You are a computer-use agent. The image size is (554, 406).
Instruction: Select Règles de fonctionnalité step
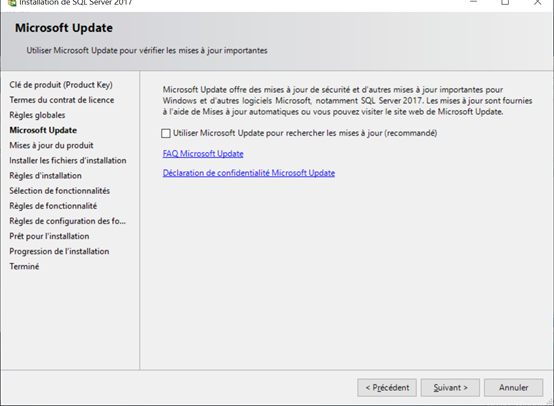(x=53, y=206)
